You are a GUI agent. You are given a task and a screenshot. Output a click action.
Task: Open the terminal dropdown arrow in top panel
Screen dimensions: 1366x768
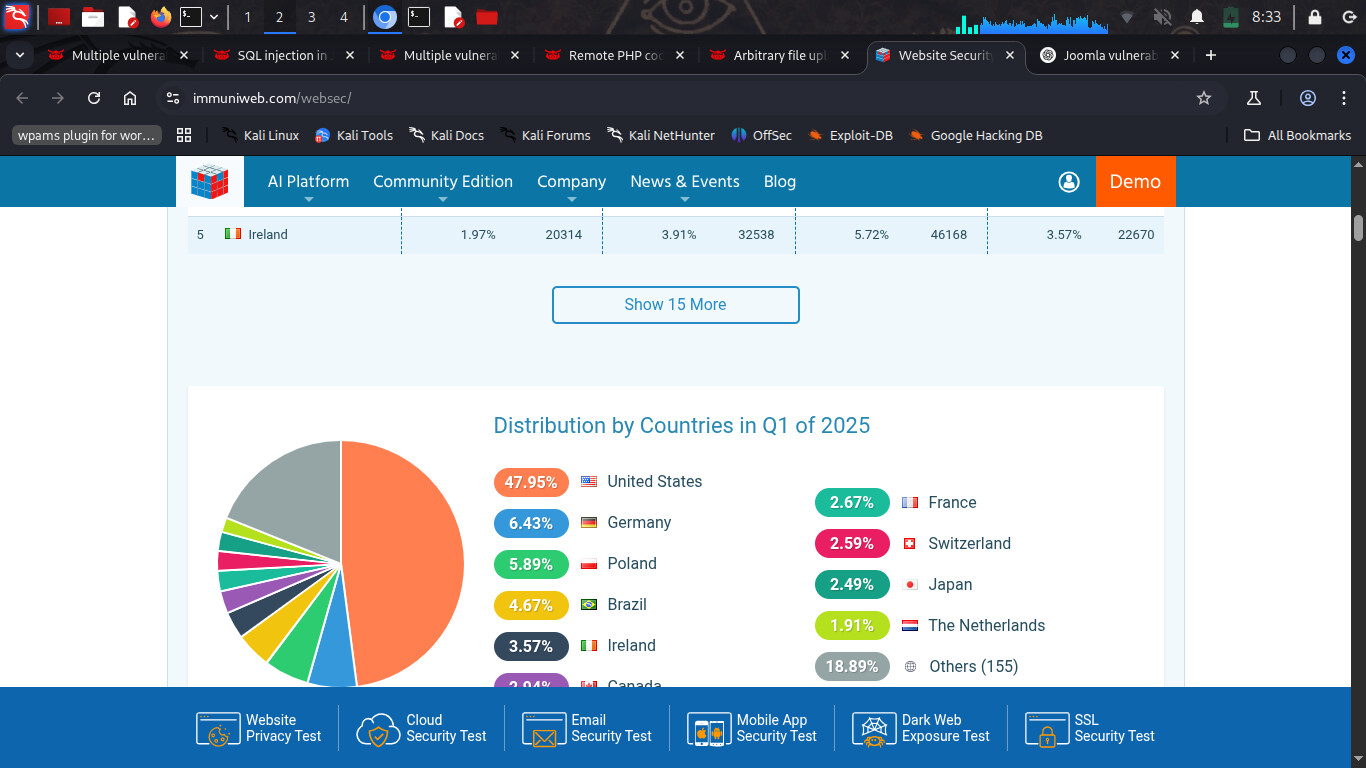214,17
